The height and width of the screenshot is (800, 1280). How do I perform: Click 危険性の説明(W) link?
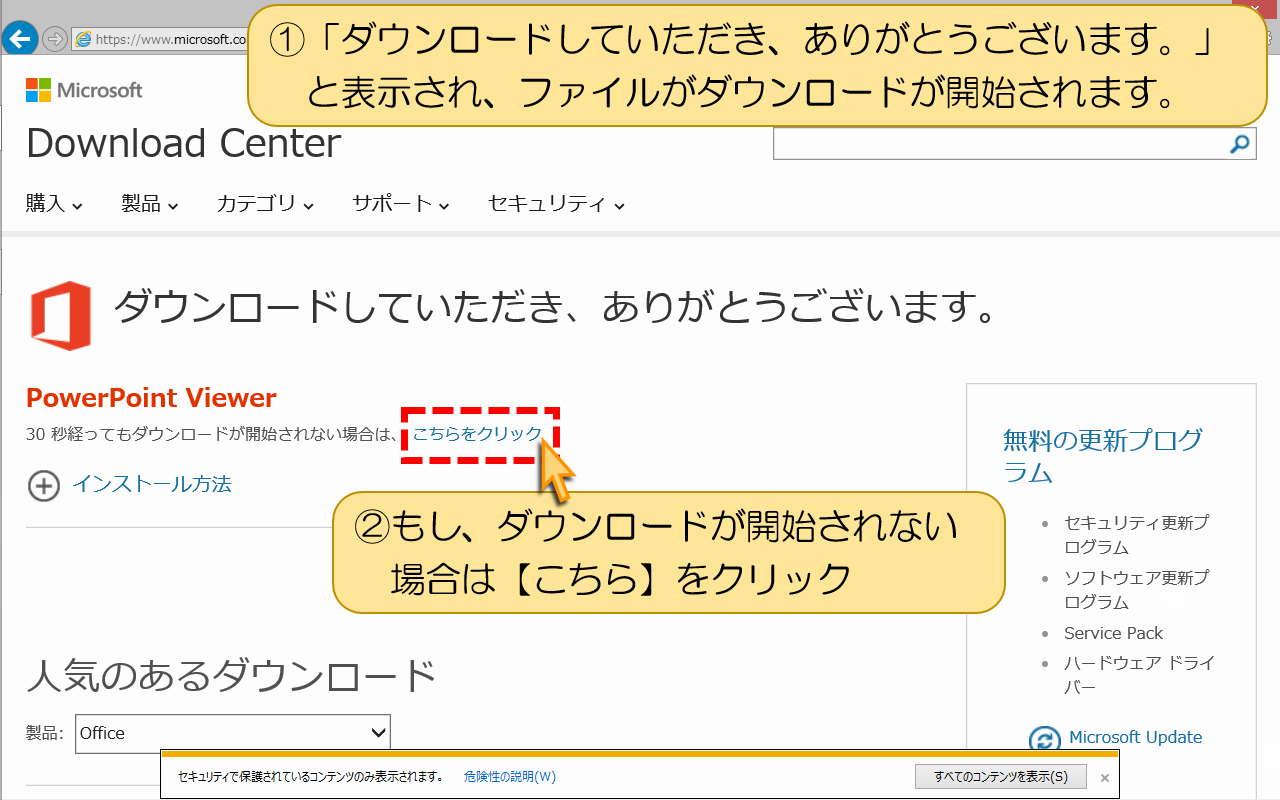click(x=510, y=777)
